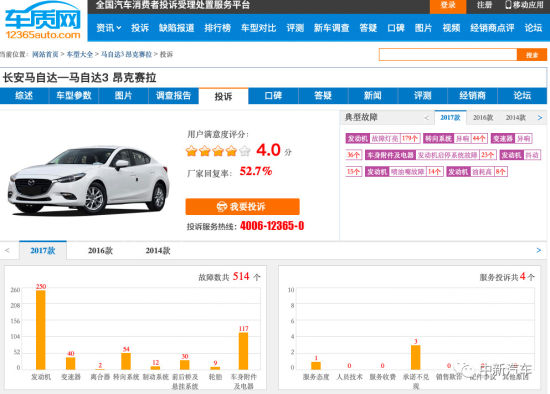Screen dimensions: 550x394
Task: Open 论坛 in the top navigation bar
Action: (x=533, y=28)
